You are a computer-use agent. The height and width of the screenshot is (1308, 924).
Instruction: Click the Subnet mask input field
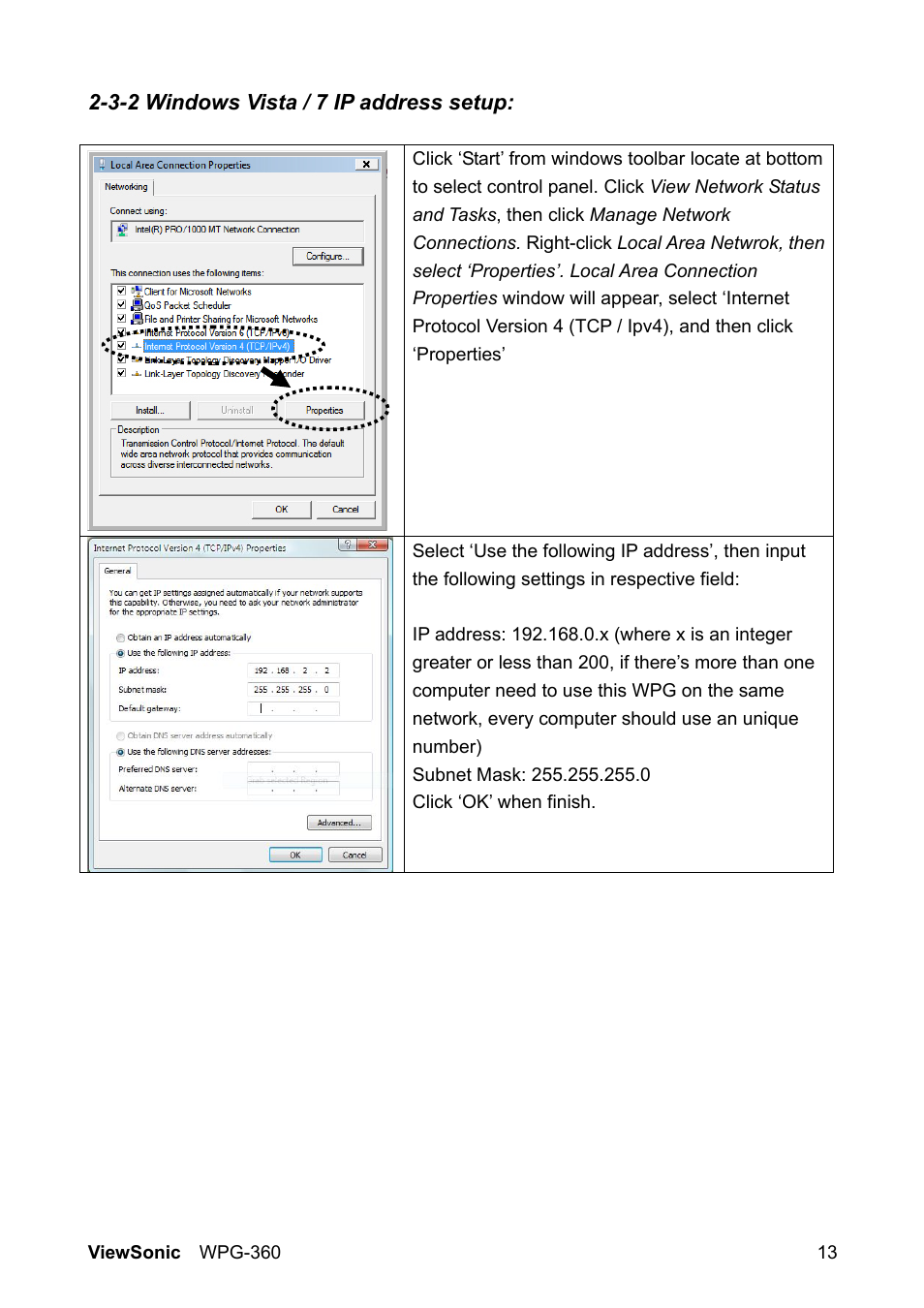coord(293,690)
